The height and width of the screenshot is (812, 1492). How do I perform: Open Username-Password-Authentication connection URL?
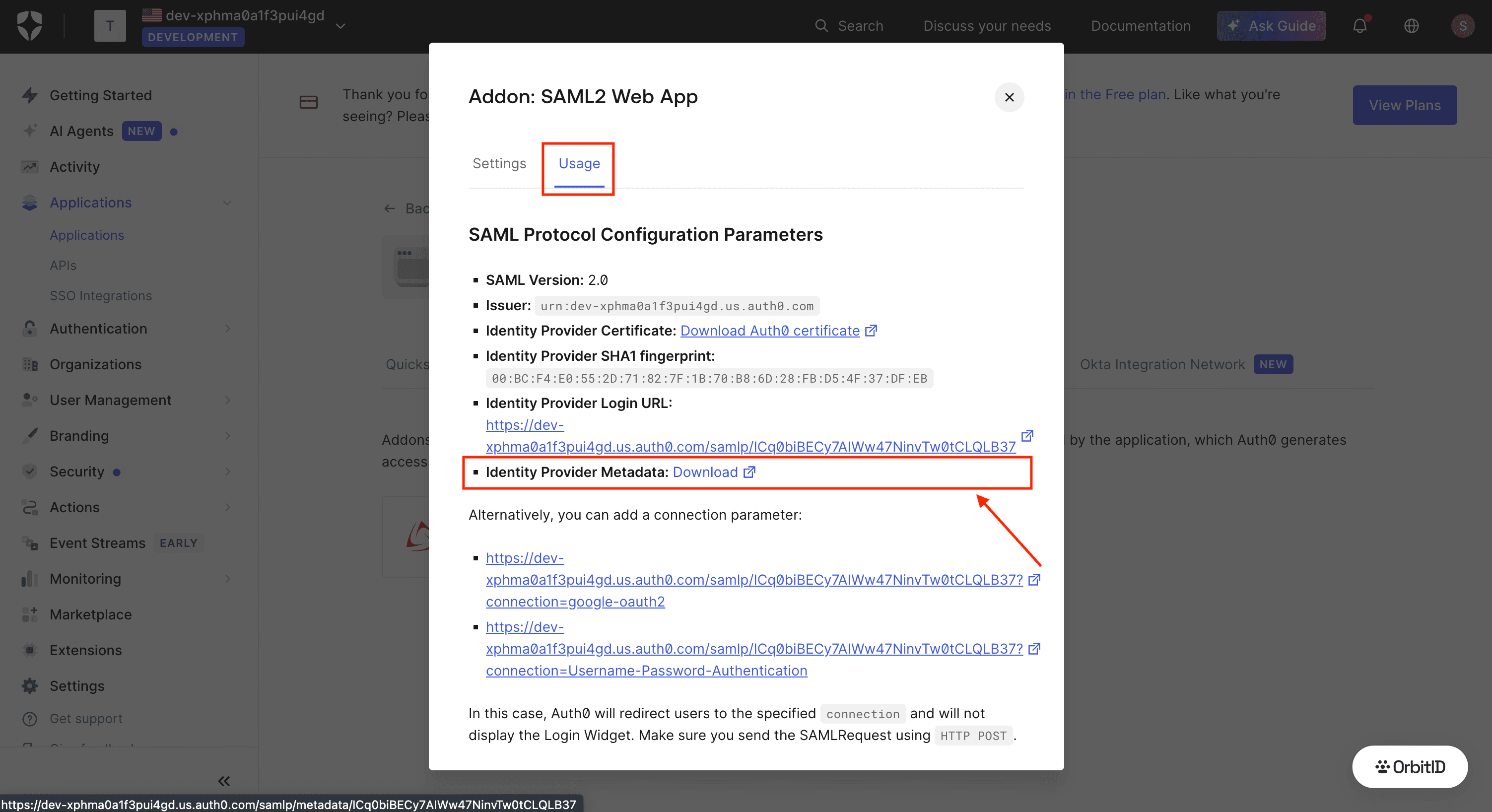click(754, 649)
